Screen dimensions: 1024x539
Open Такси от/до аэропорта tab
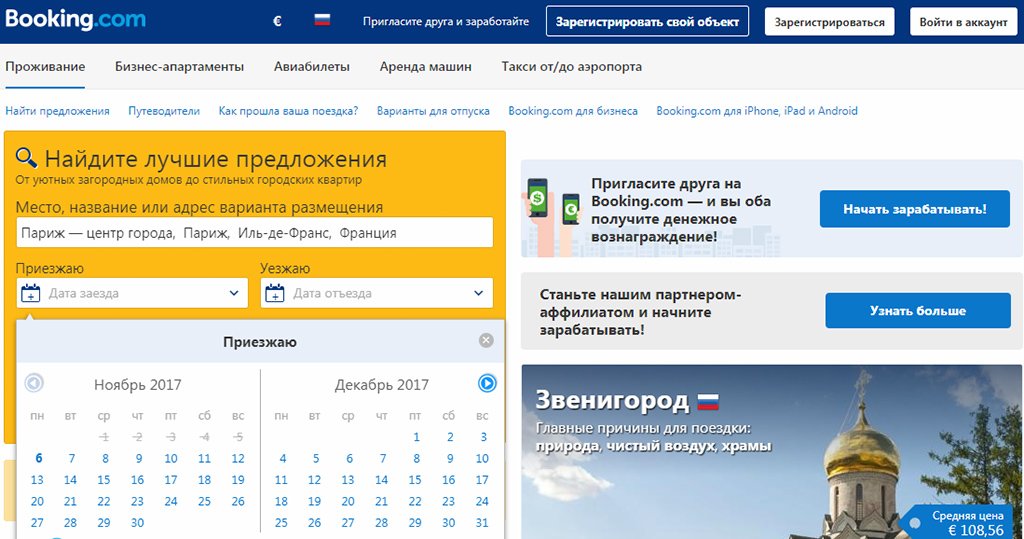(x=571, y=67)
